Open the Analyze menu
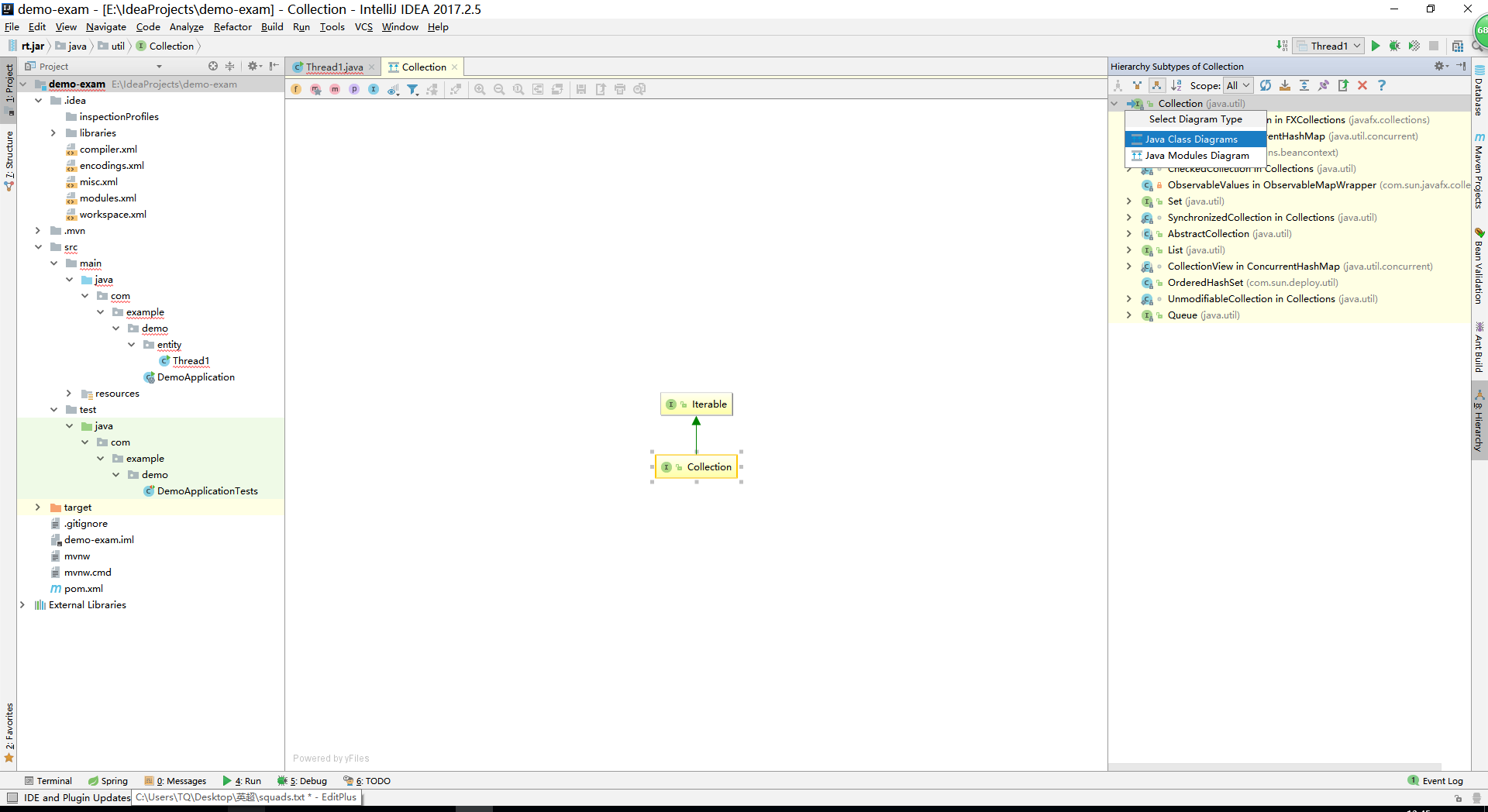The width and height of the screenshot is (1488, 812). tap(186, 27)
